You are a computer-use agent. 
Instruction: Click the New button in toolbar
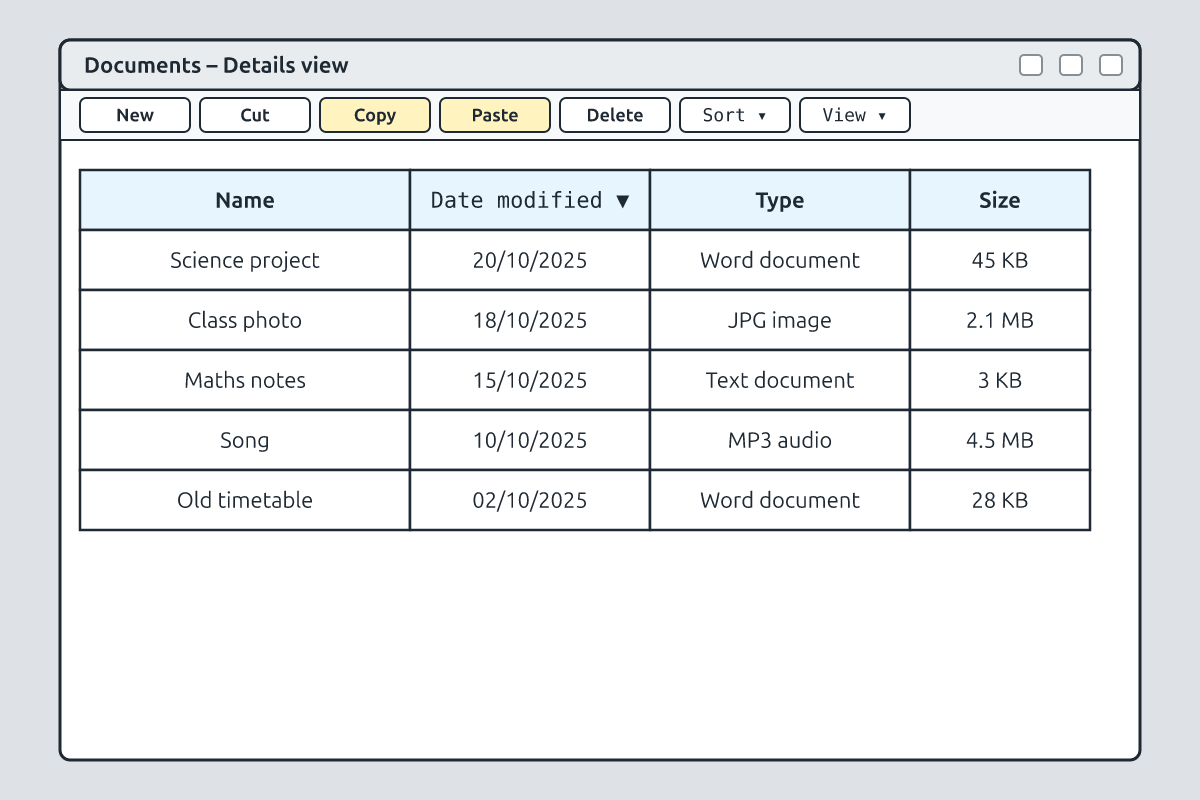(x=135, y=115)
